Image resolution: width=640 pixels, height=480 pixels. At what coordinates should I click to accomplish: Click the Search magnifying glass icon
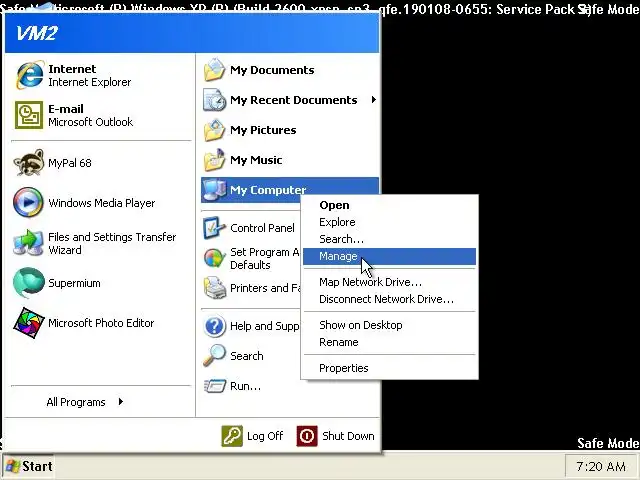pos(214,356)
